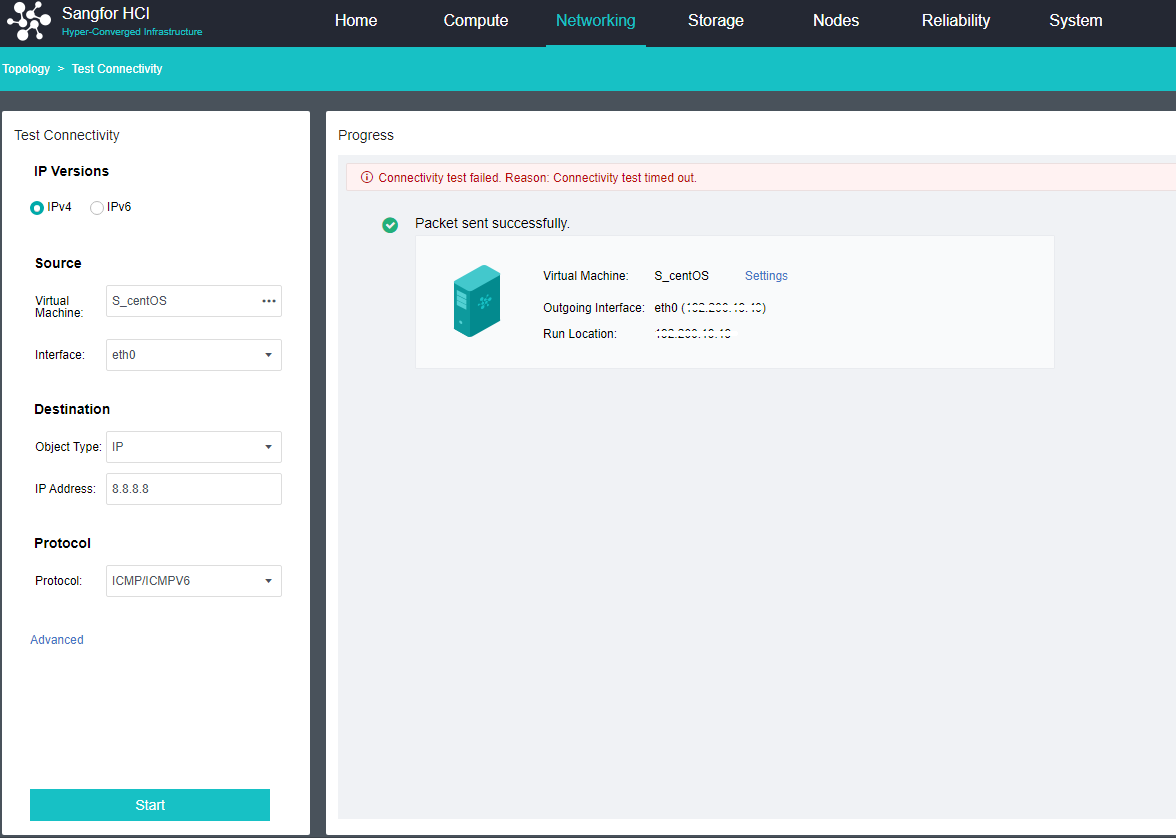Click the green packet sent checkmark icon
This screenshot has height=838, width=1176.
pyautogui.click(x=390, y=225)
